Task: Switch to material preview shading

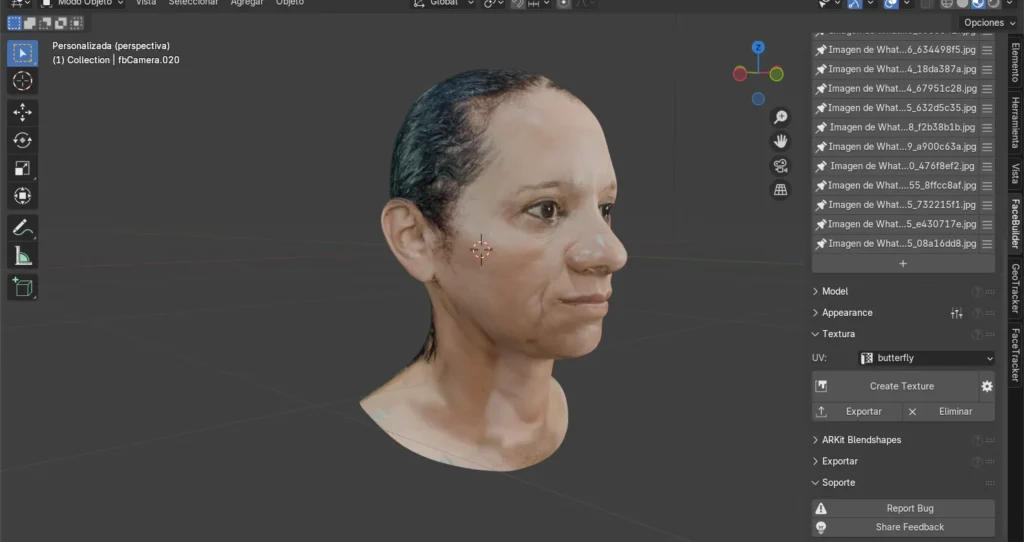Action: (978, 3)
